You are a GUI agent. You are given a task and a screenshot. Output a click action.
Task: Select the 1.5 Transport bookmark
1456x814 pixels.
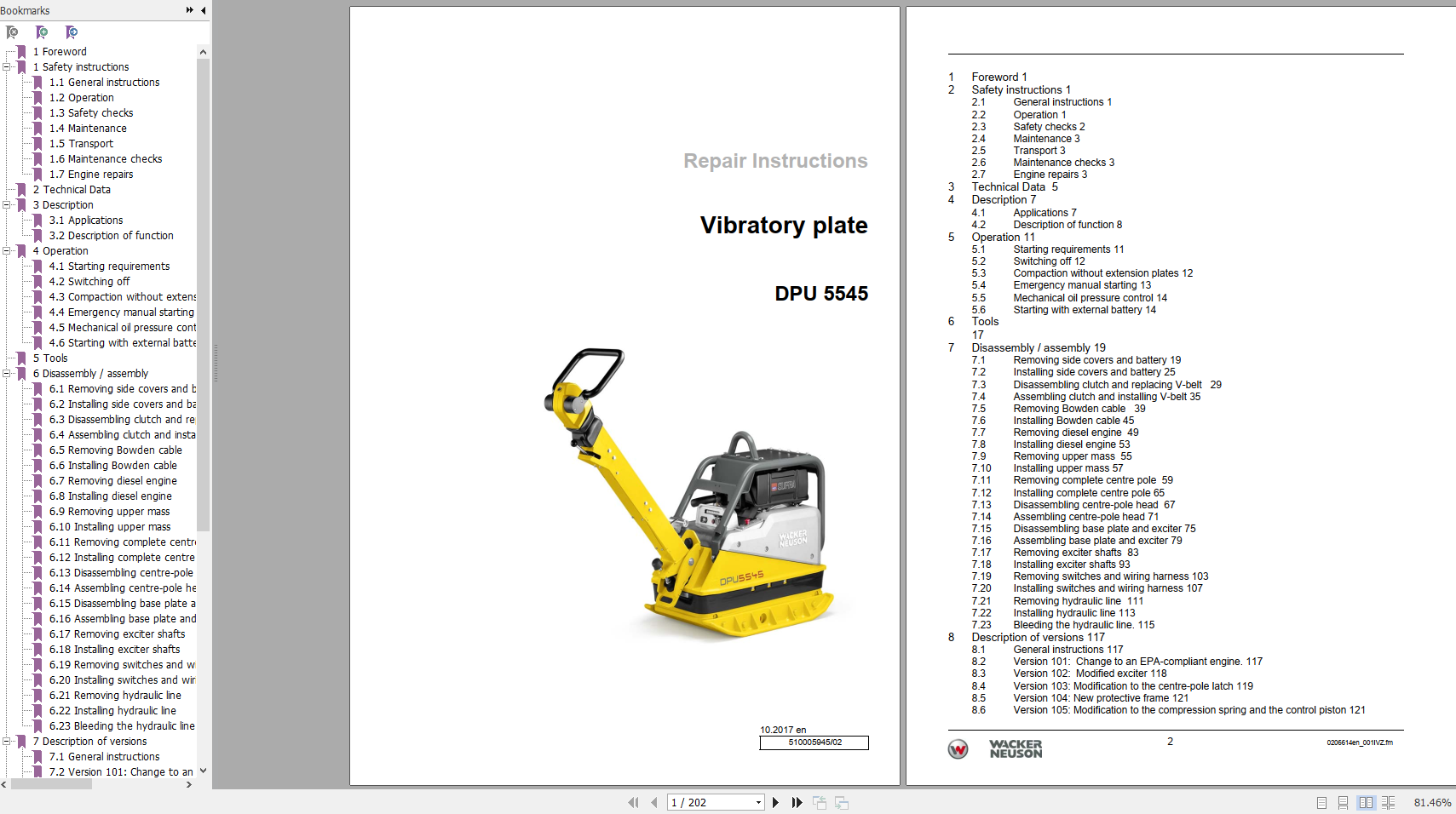(81, 143)
